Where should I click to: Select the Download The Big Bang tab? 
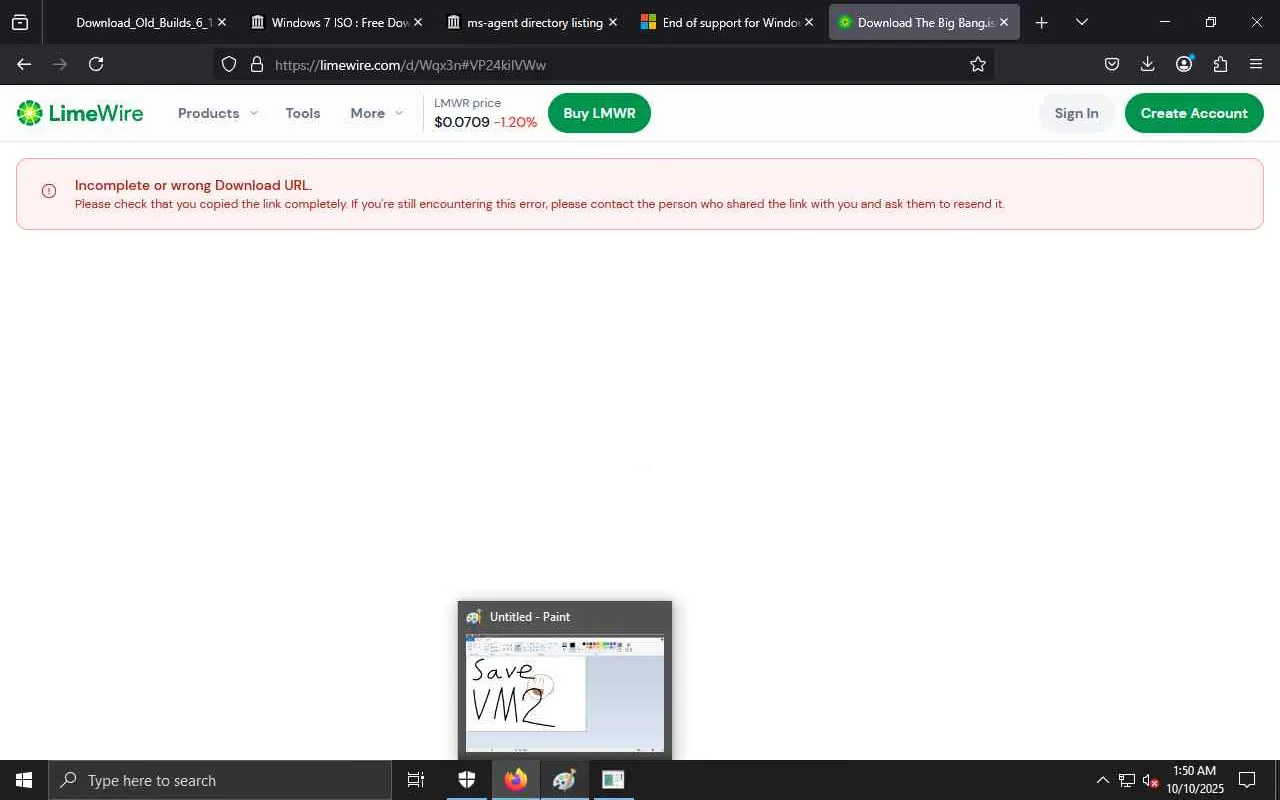924,22
